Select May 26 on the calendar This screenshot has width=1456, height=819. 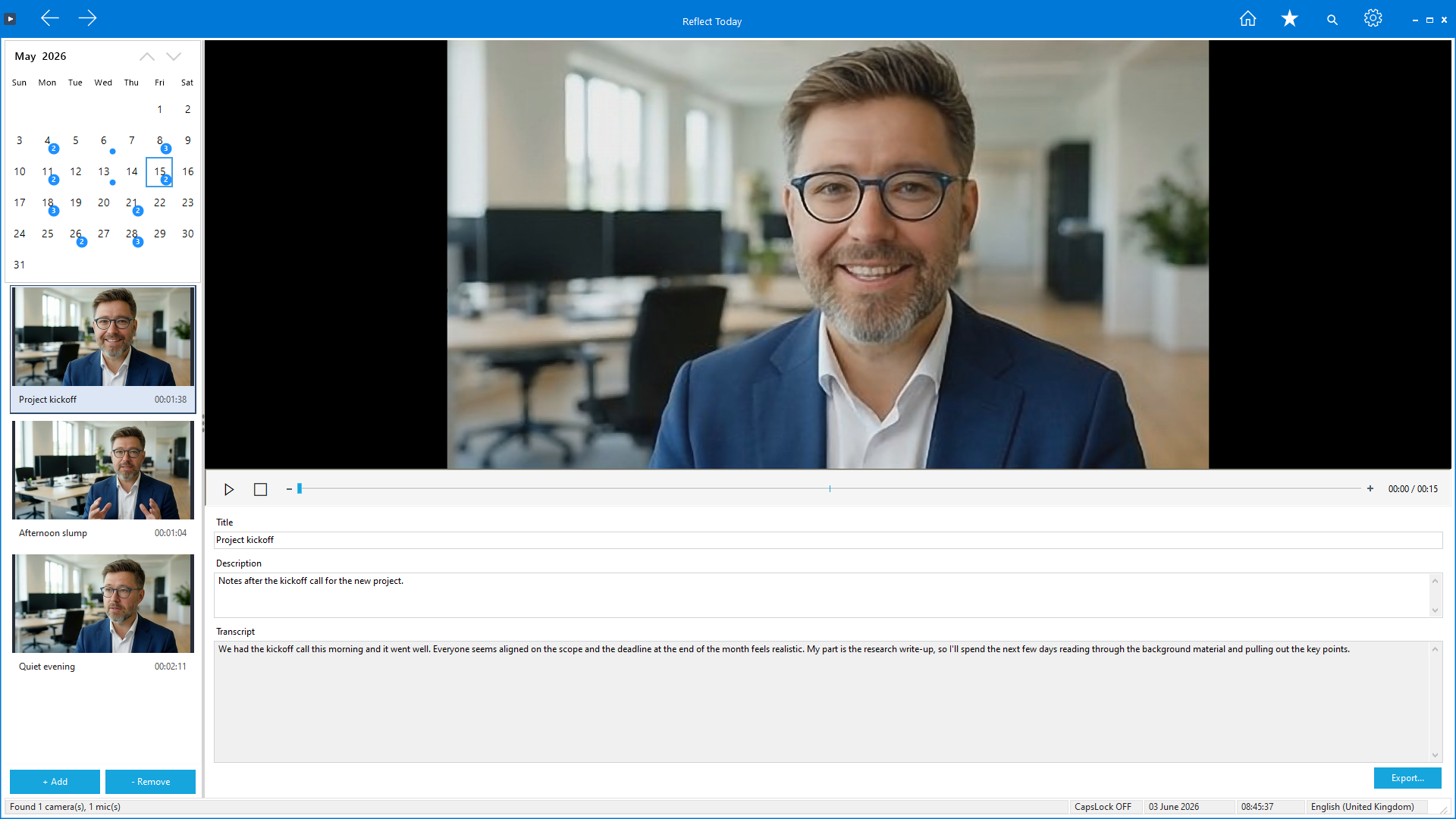75,234
